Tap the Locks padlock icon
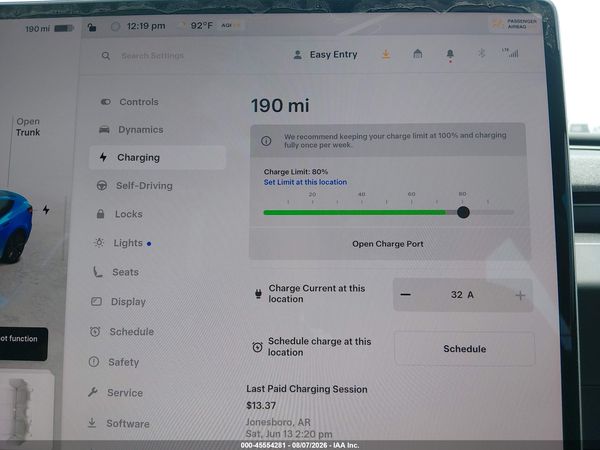600x450 pixels. point(100,214)
